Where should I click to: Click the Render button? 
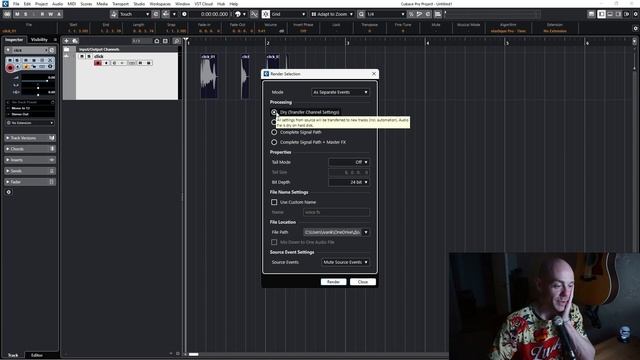[x=333, y=282]
